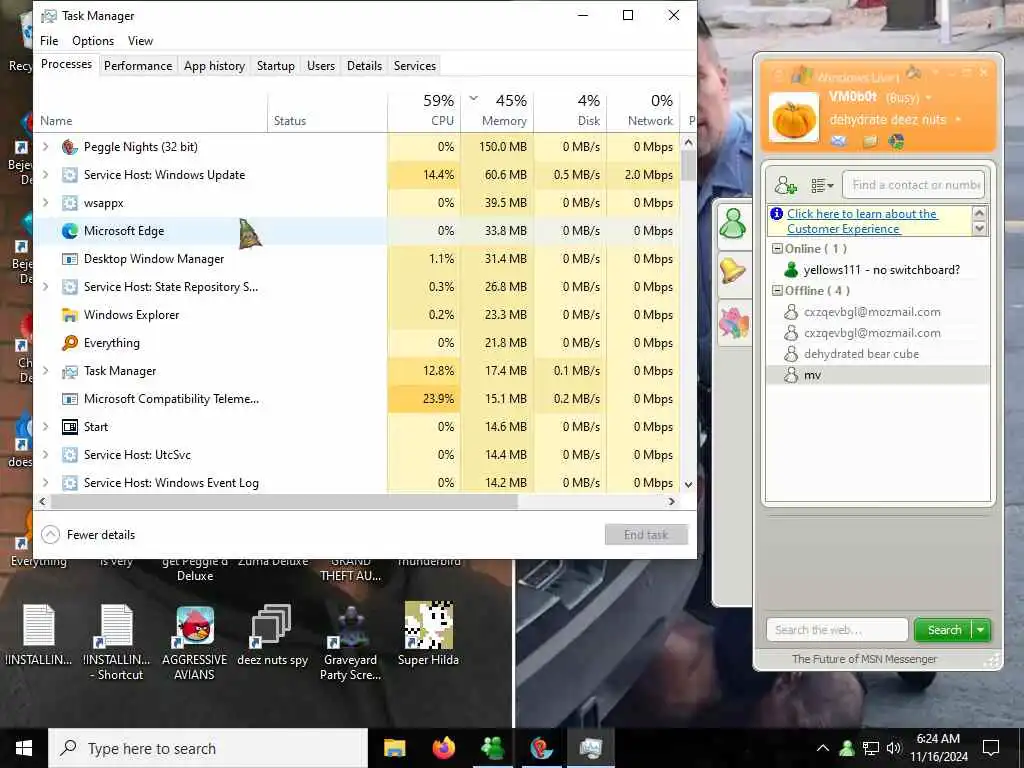Image resolution: width=1024 pixels, height=768 pixels.
Task: Show hidden system tray icons
Action: click(x=823, y=748)
